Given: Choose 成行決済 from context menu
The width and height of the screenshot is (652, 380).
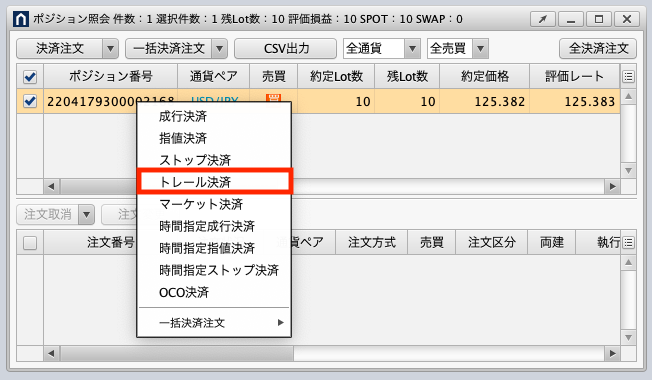Looking at the screenshot, I should pyautogui.click(x=214, y=116).
